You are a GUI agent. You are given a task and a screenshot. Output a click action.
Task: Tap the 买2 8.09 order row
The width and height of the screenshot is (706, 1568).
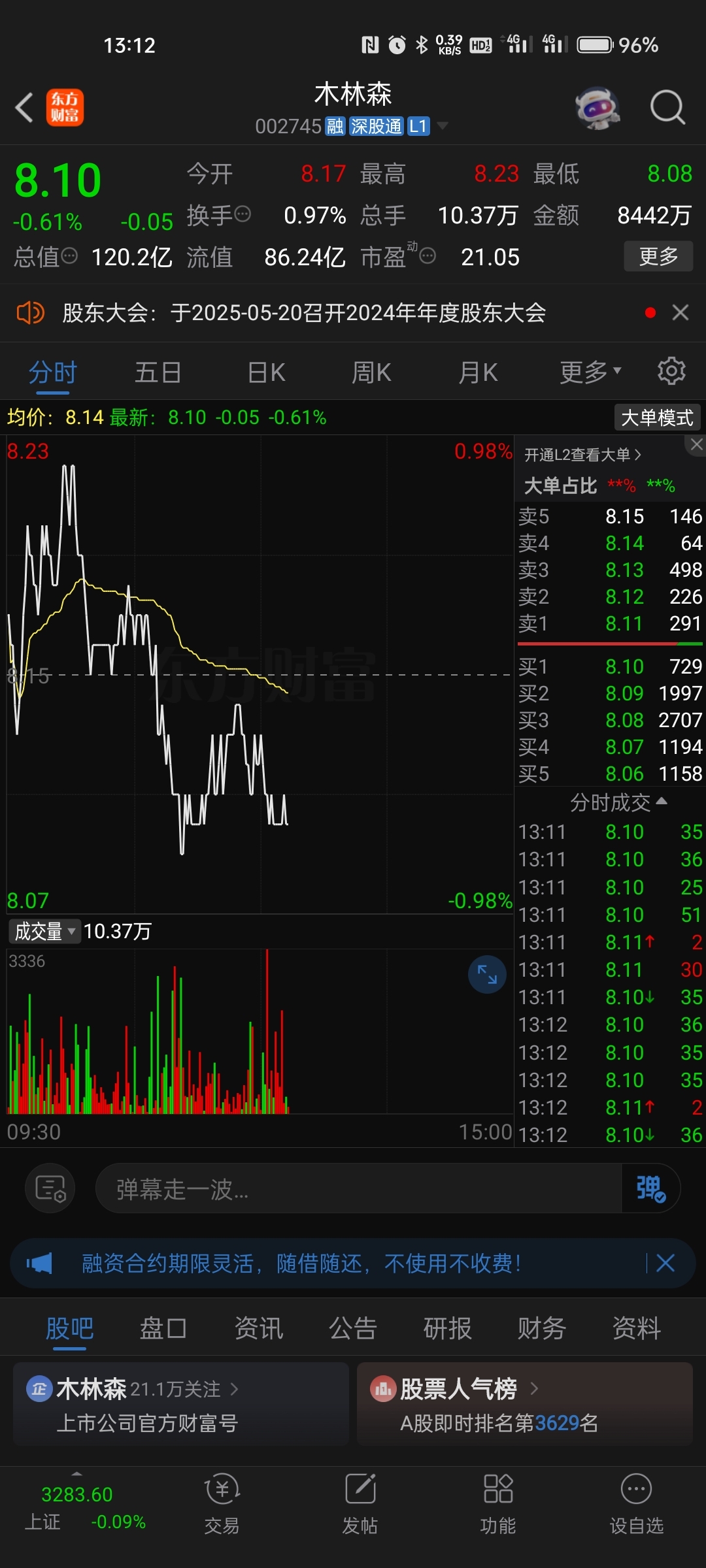tap(610, 693)
